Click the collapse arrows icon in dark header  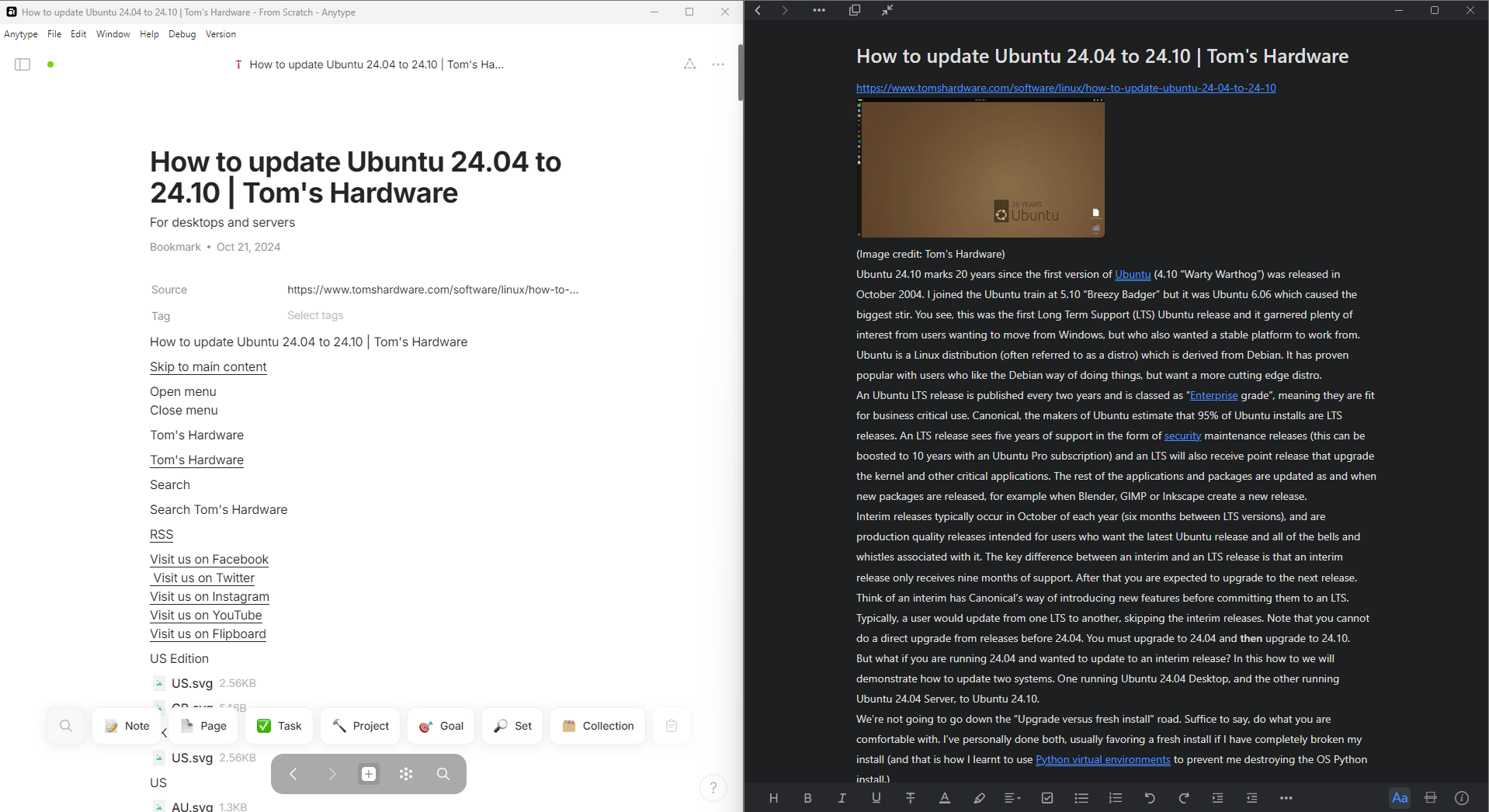[887, 10]
